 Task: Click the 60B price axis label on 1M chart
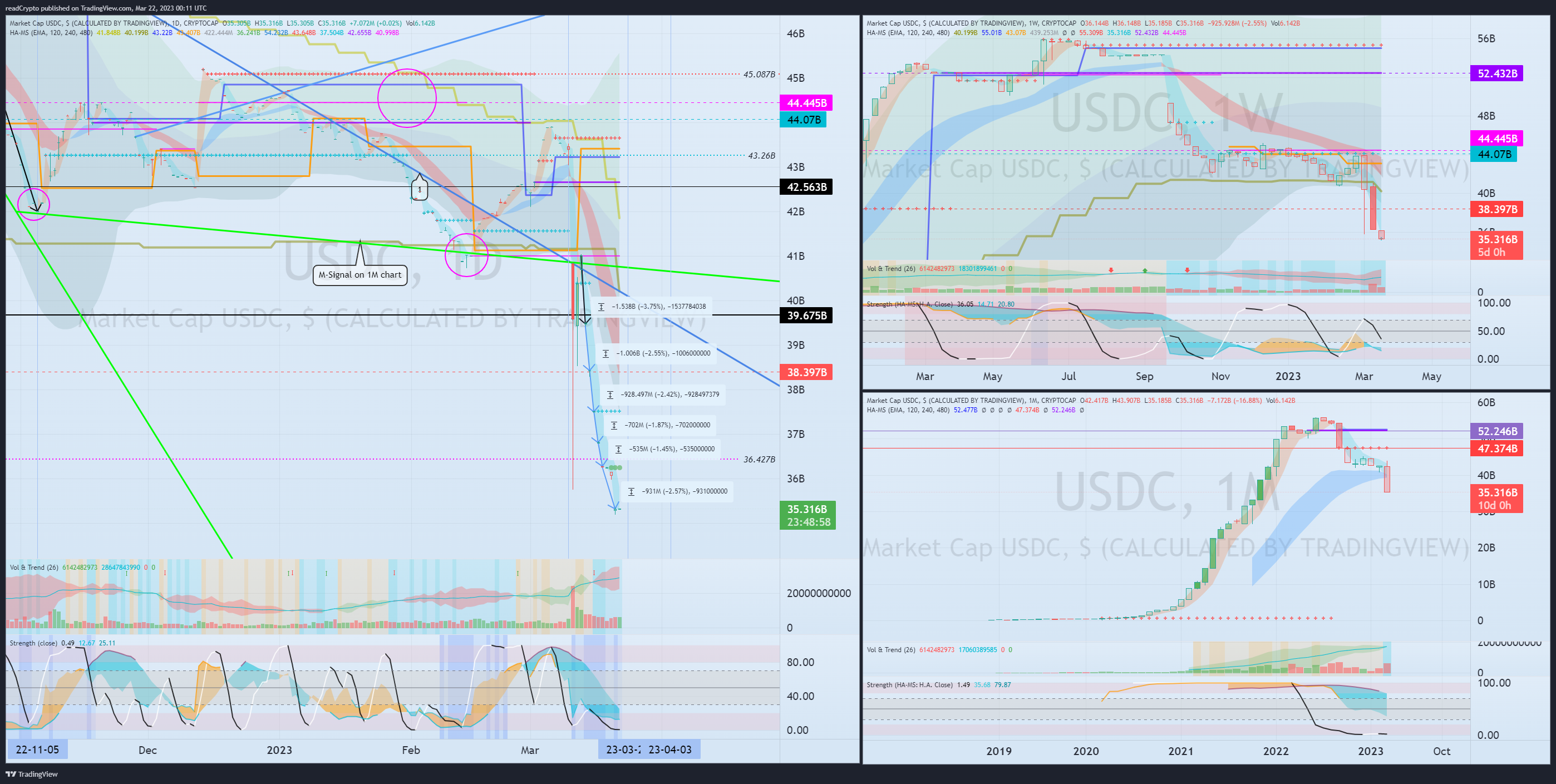coord(1486,402)
